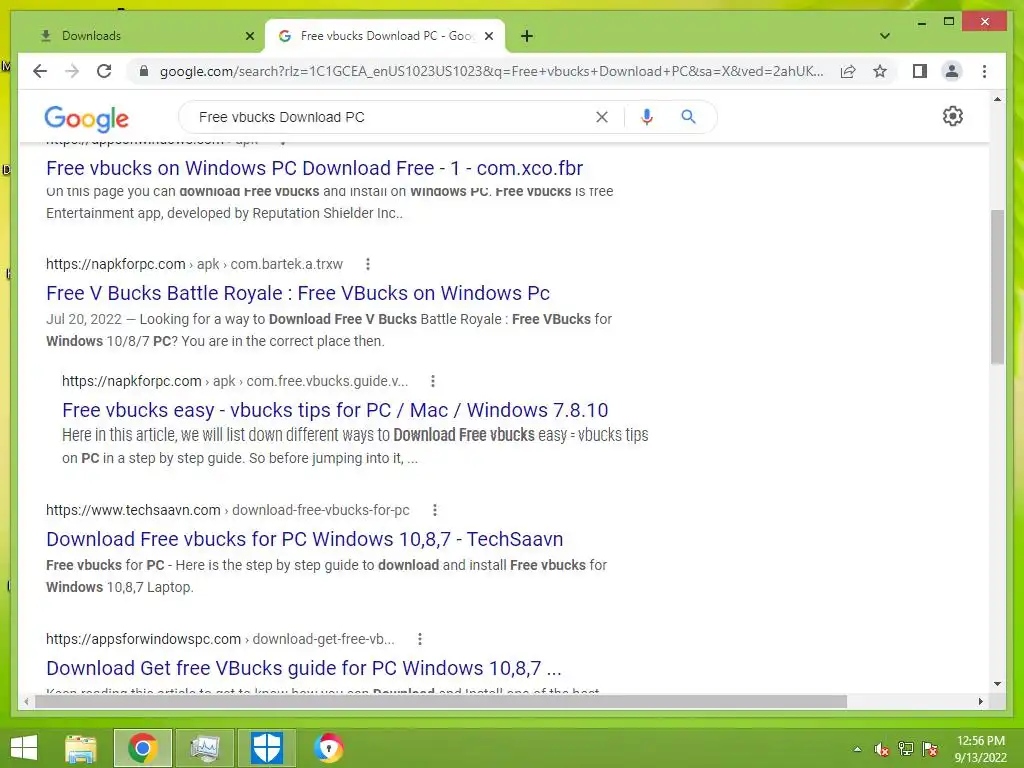Screen dimensions: 1024x768
Task: Close the Free vbucks search tab
Action: [488, 36]
